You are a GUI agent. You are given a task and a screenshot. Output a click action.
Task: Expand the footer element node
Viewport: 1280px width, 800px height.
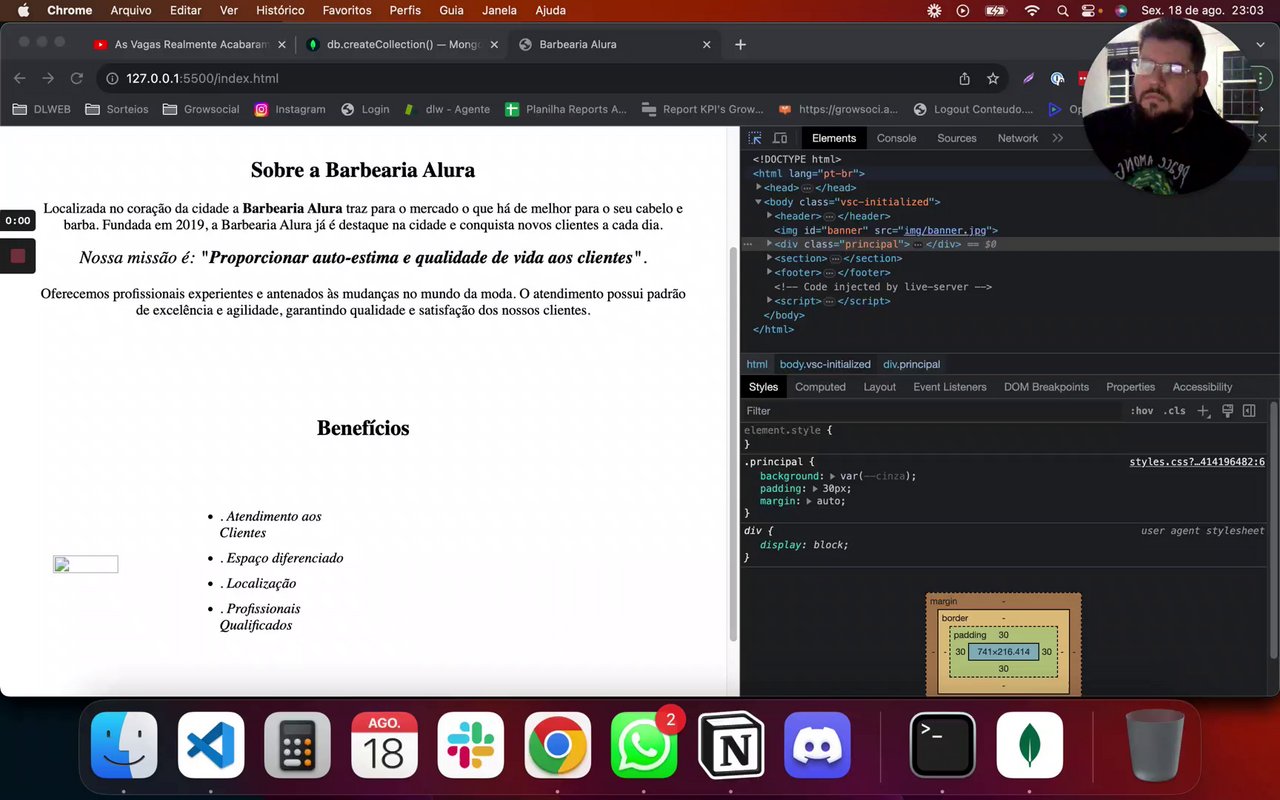coord(769,272)
